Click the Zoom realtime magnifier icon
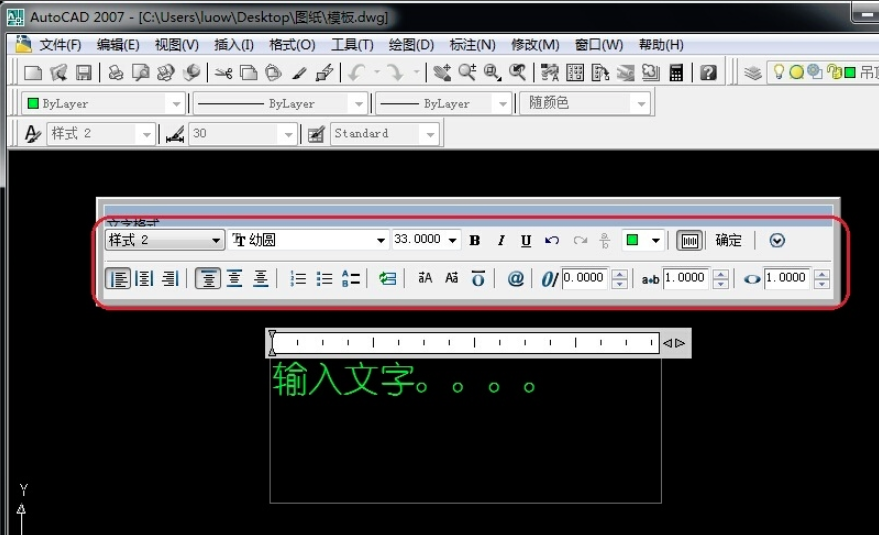Viewport: 879px width, 535px height. pyautogui.click(x=467, y=72)
